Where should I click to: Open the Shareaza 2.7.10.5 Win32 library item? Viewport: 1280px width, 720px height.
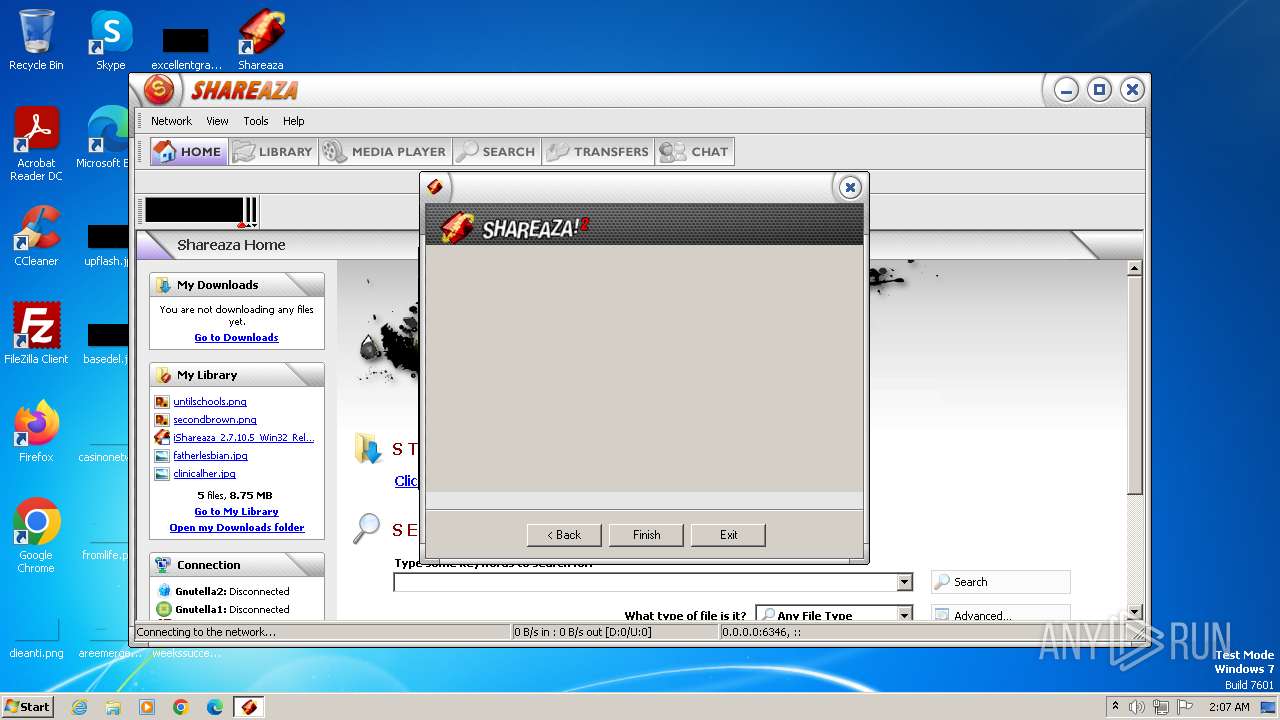[244, 438]
